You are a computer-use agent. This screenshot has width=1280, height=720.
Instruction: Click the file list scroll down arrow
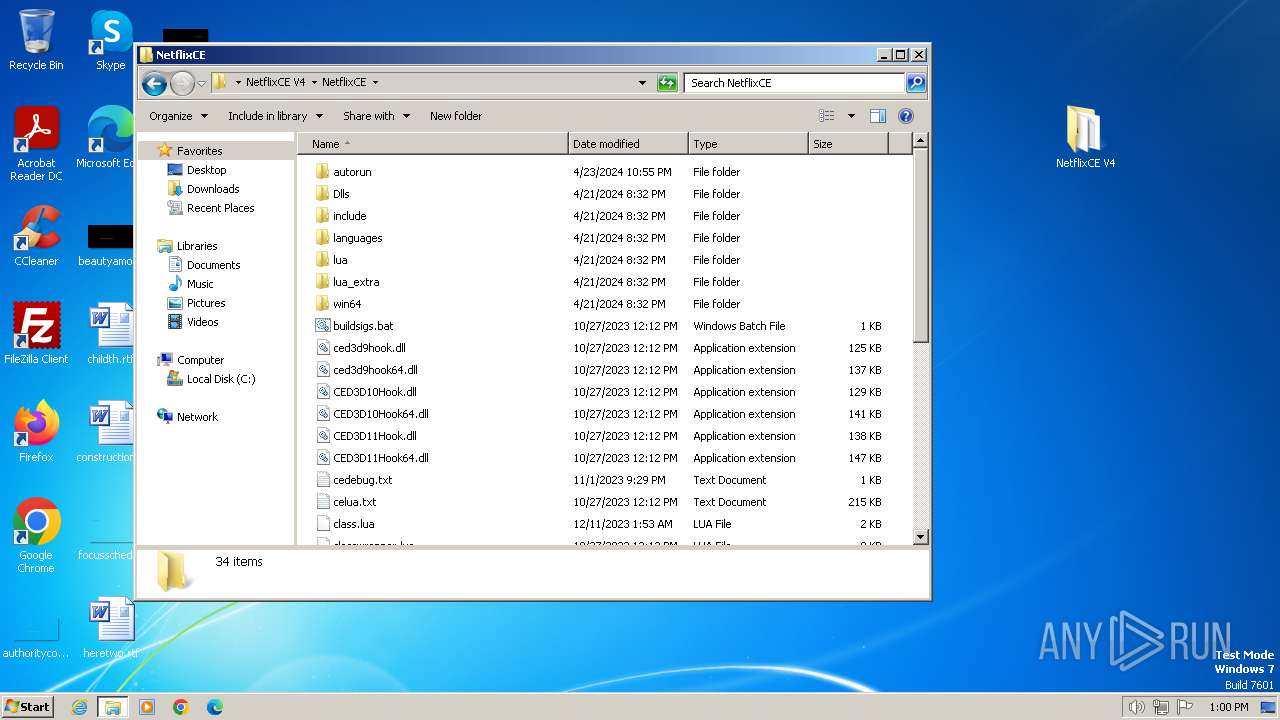coord(921,537)
